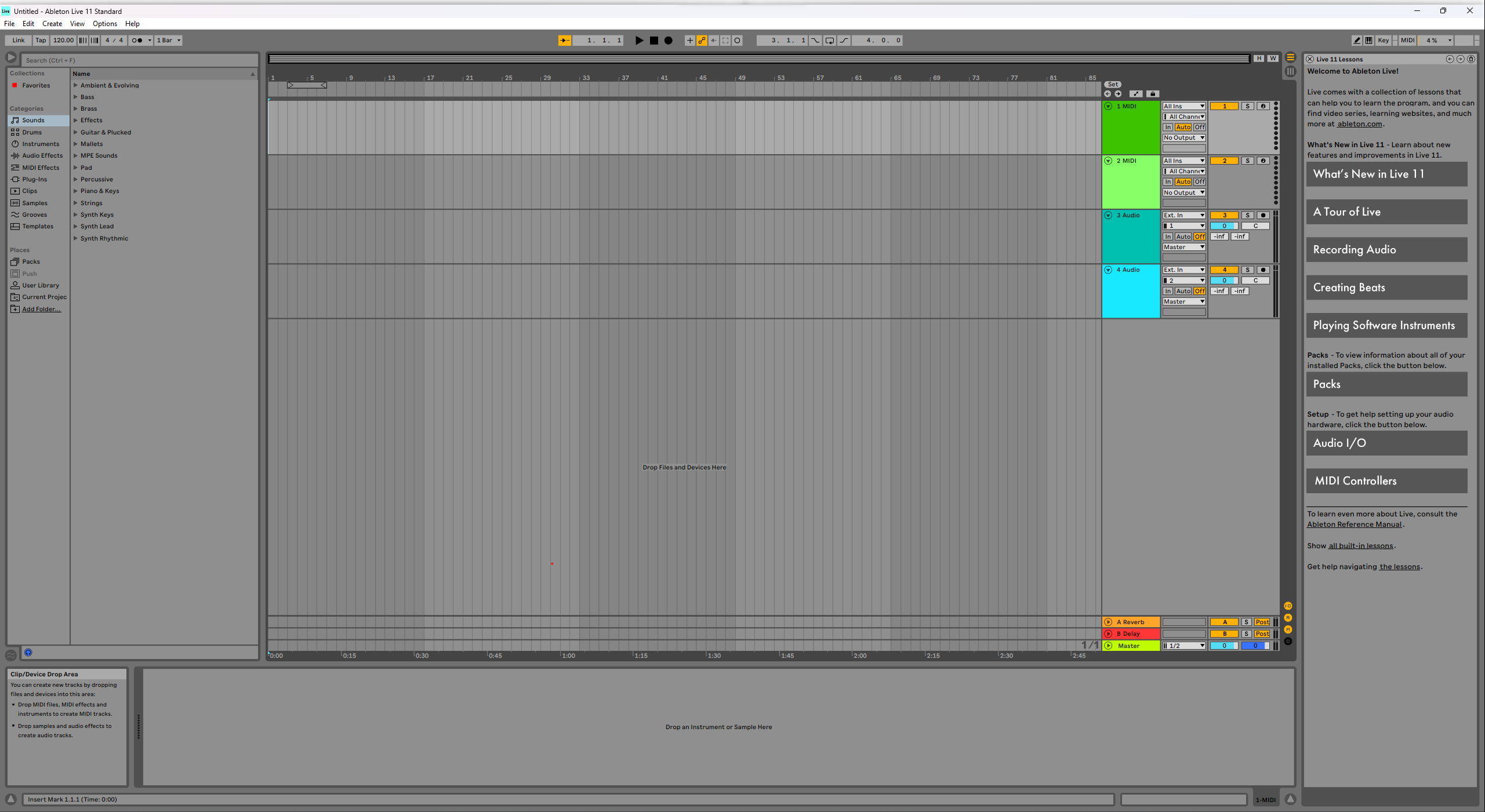
Task: Follow the Ableton Reference Manual link
Action: click(x=1354, y=525)
